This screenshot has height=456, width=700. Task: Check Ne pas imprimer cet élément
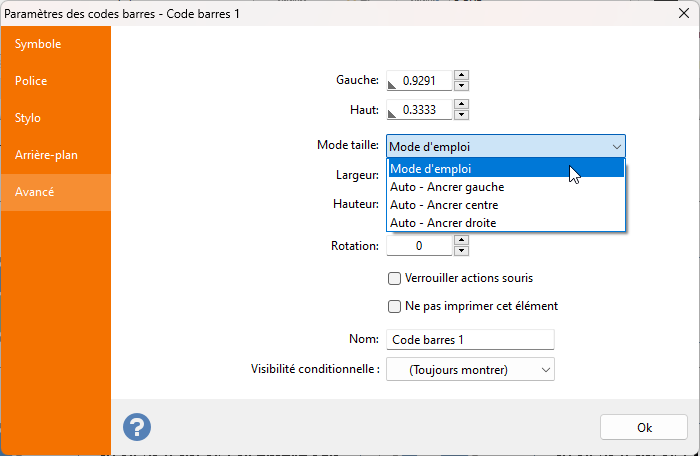click(x=394, y=307)
